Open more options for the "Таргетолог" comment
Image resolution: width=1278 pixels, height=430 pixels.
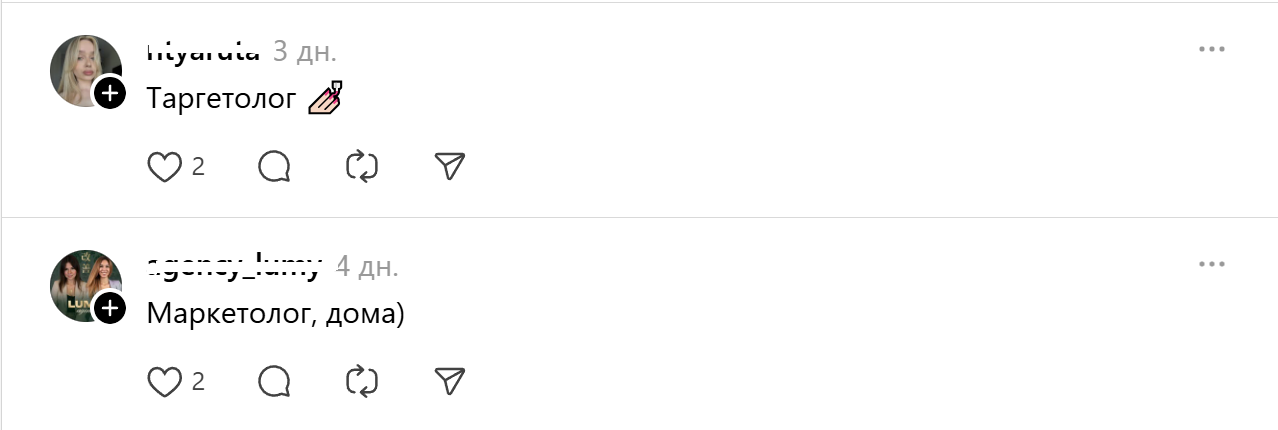pos(1211,50)
